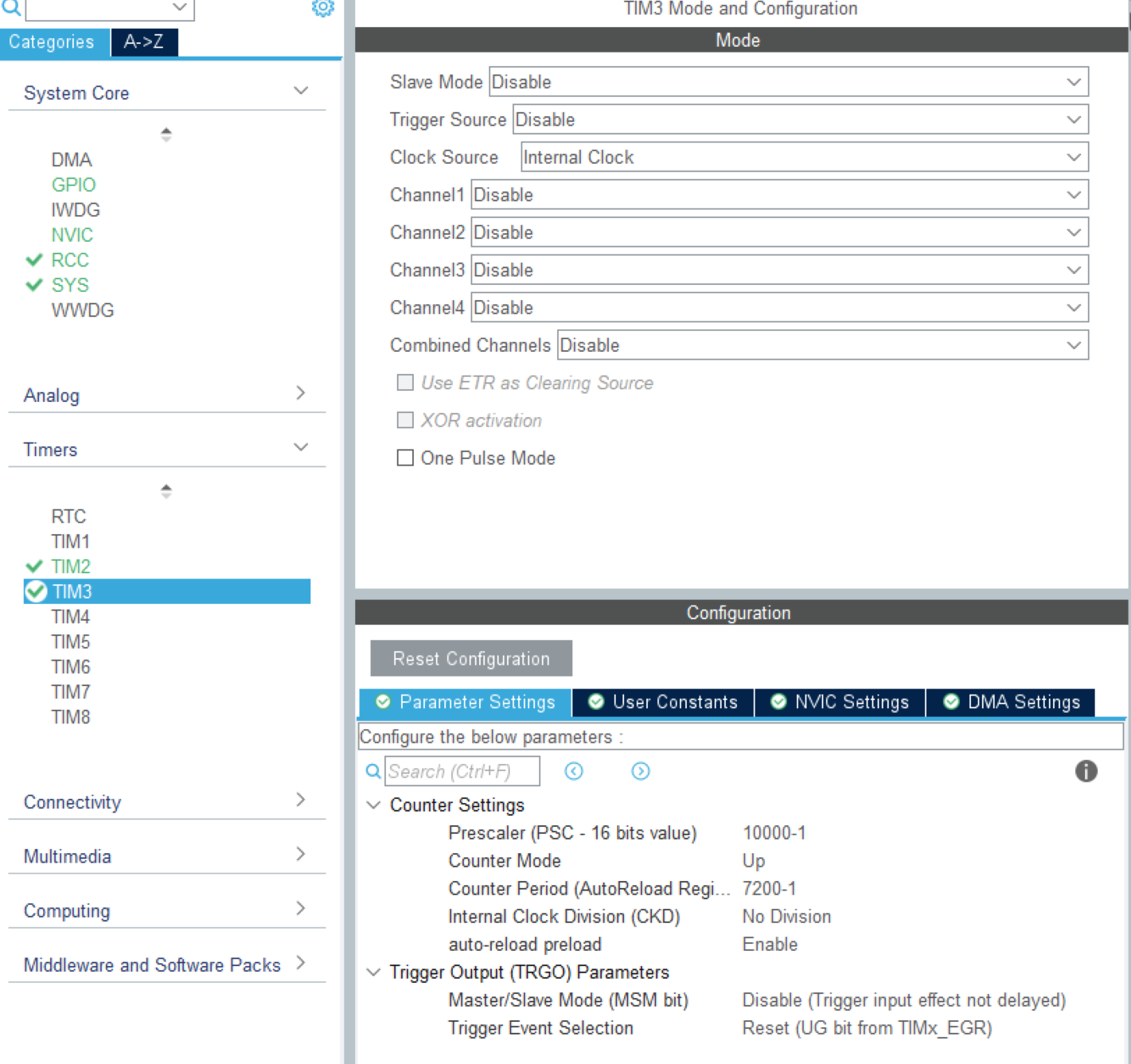Click the search magnifier icon at top left
1131x1064 pixels.
pos(11,7)
